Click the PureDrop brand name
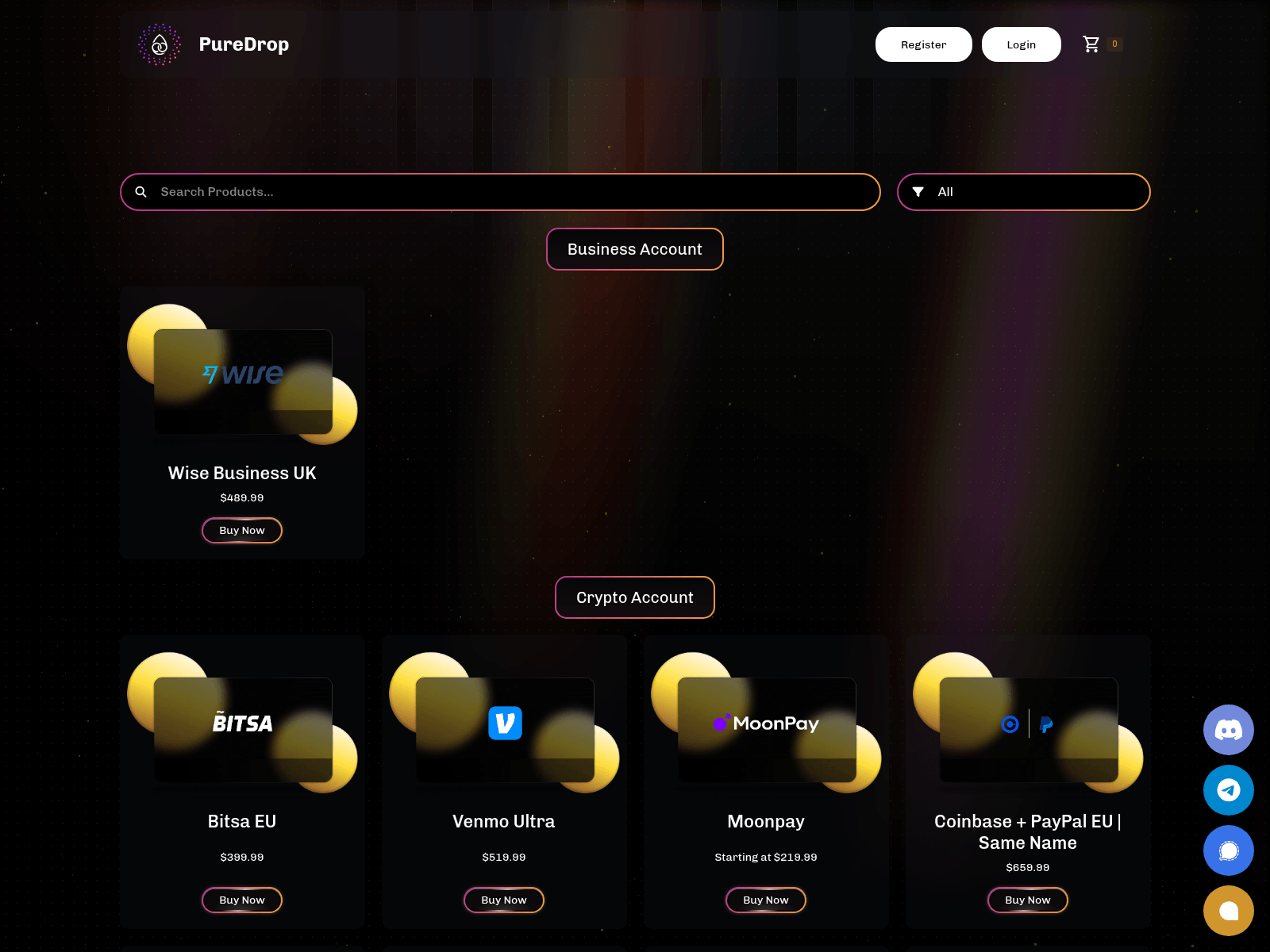 coord(244,44)
